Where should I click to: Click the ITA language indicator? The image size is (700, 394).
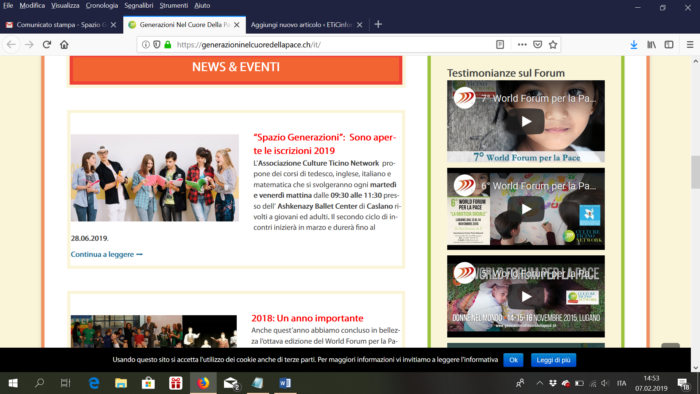click(621, 383)
